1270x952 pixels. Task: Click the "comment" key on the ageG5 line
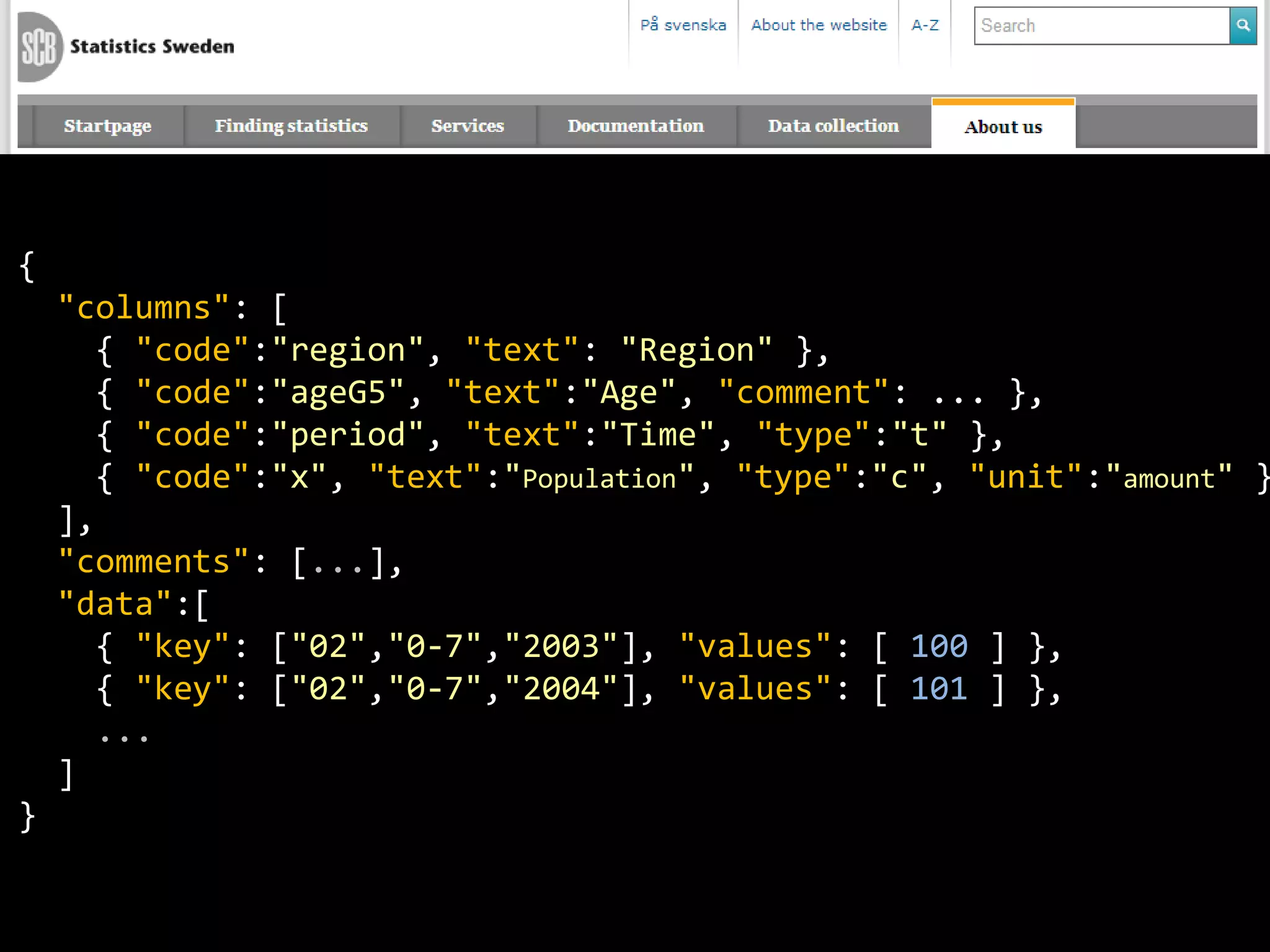click(x=804, y=392)
